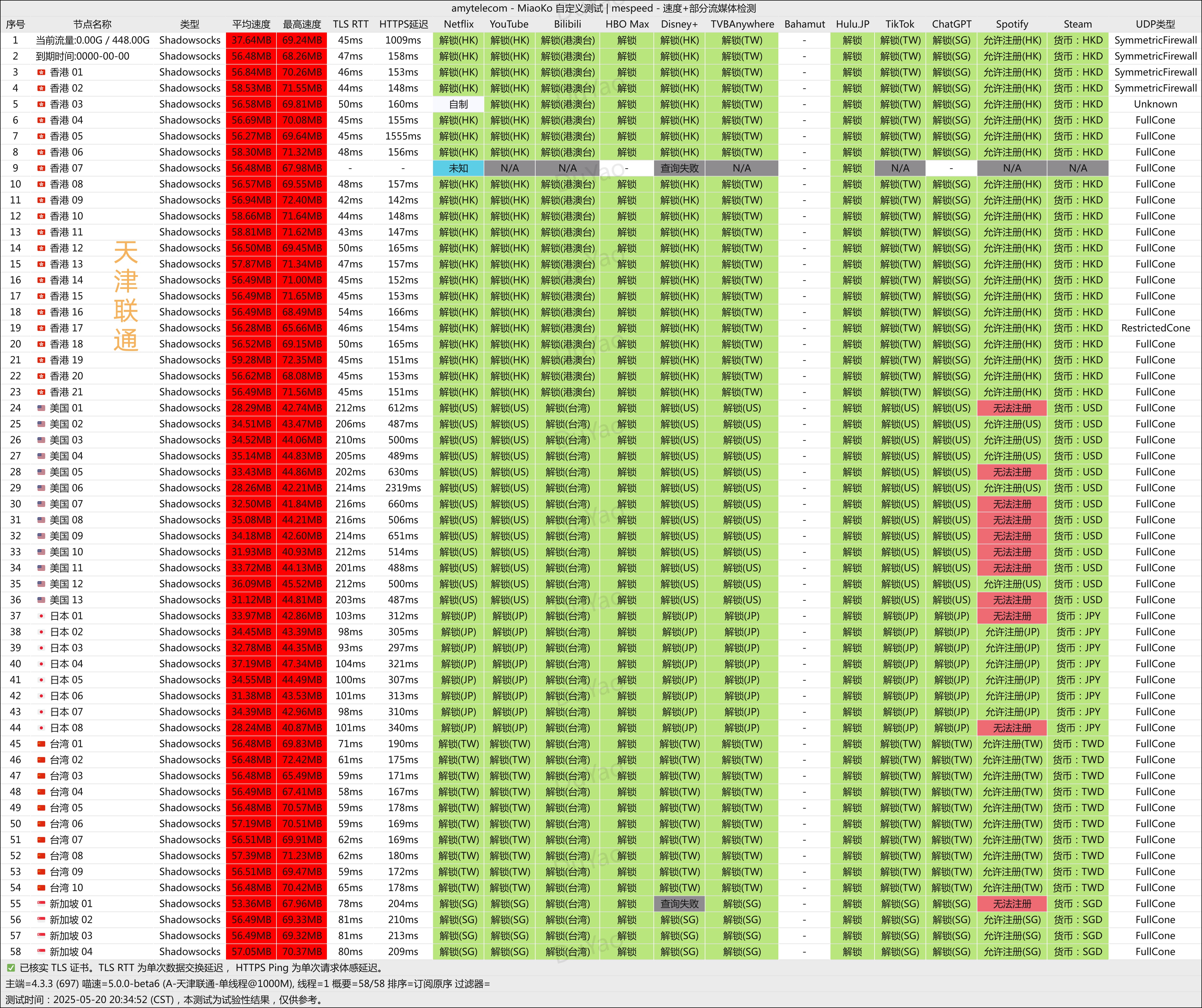
Task: Click the Hong Kong flag beside 香港 17
Action: point(41,328)
